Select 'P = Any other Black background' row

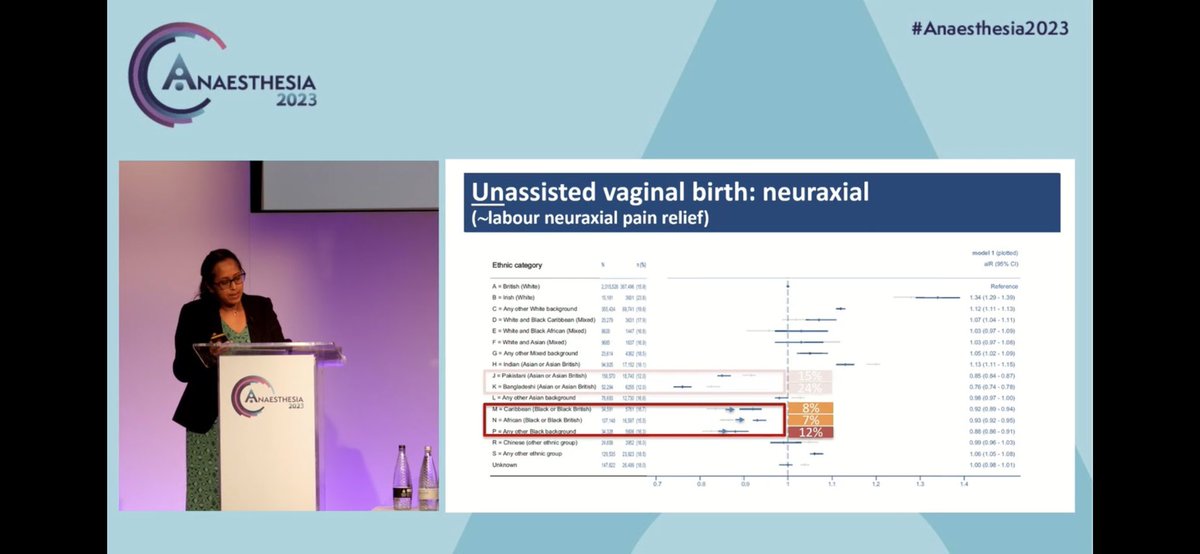pyautogui.click(x=532, y=431)
